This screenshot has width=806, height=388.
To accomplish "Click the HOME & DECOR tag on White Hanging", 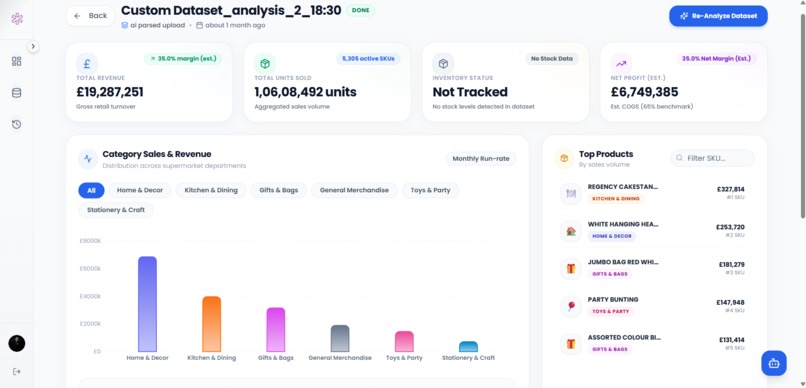I will 612,236.
